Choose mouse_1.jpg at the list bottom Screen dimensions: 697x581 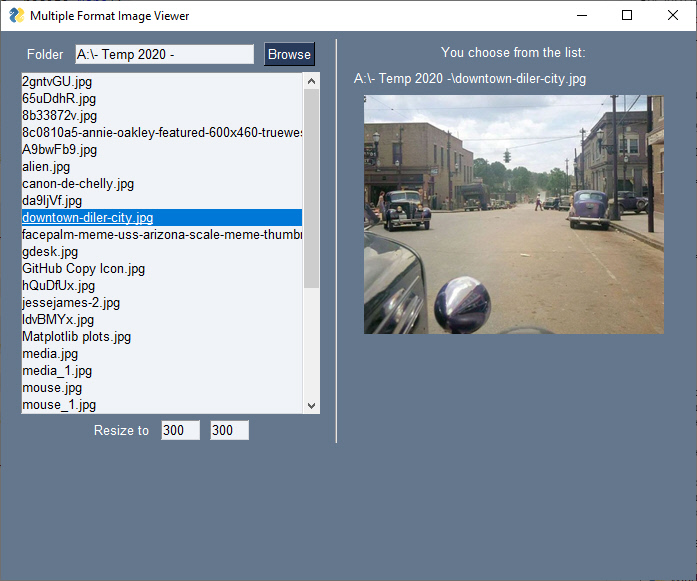click(x=59, y=404)
